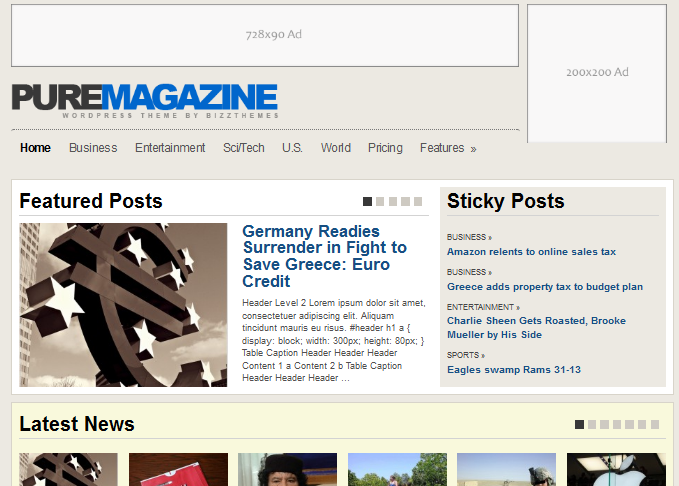Open Latest News soldier thumbnail
Image resolution: width=679 pixels, height=486 pixels.
point(507,470)
